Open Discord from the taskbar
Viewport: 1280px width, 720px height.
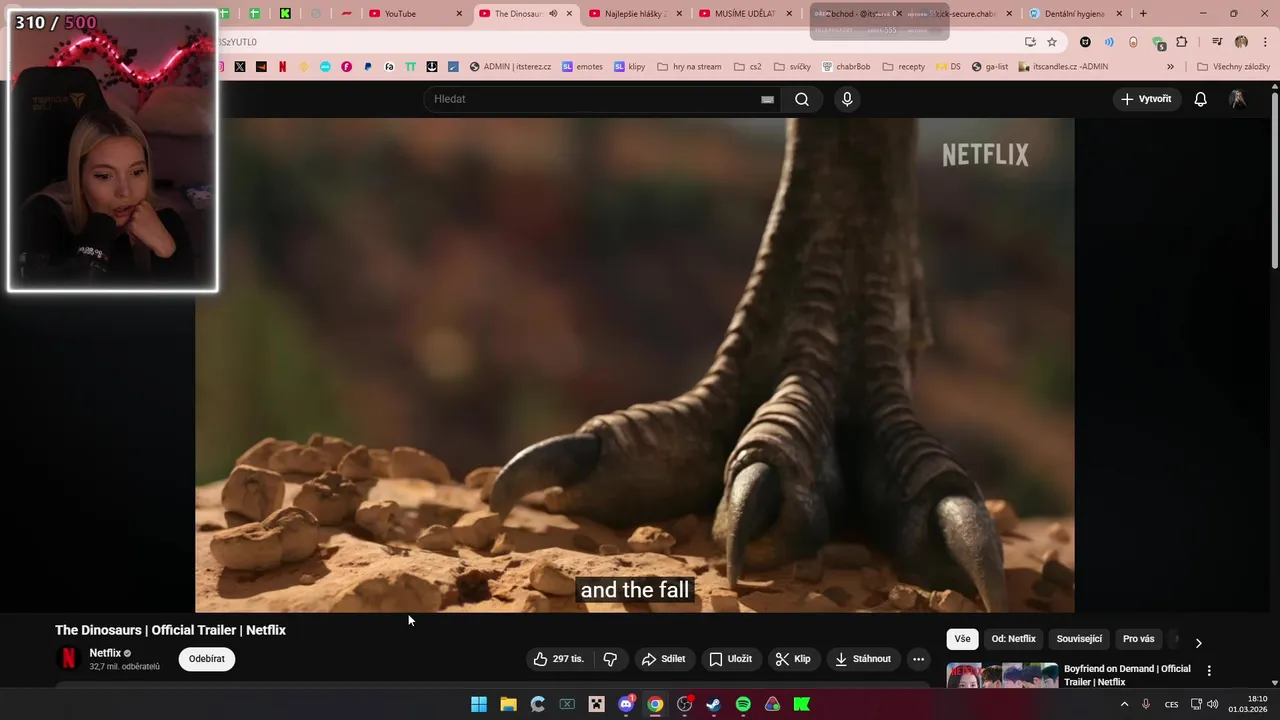[626, 704]
